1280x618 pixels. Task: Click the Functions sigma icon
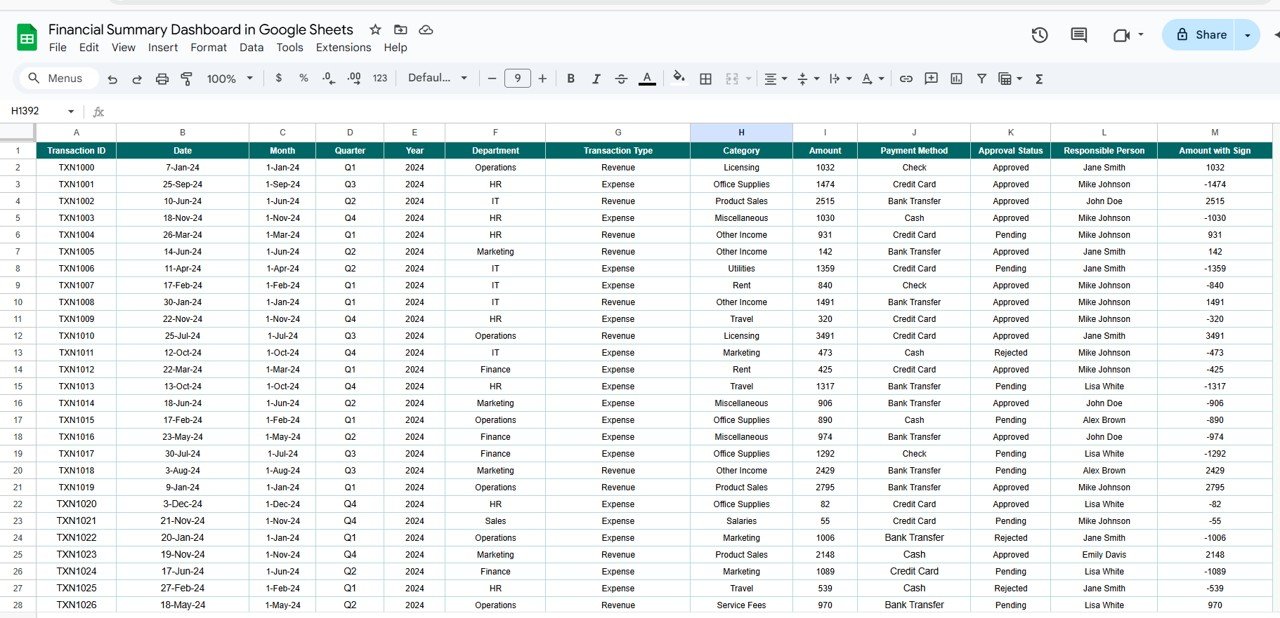pos(1039,79)
